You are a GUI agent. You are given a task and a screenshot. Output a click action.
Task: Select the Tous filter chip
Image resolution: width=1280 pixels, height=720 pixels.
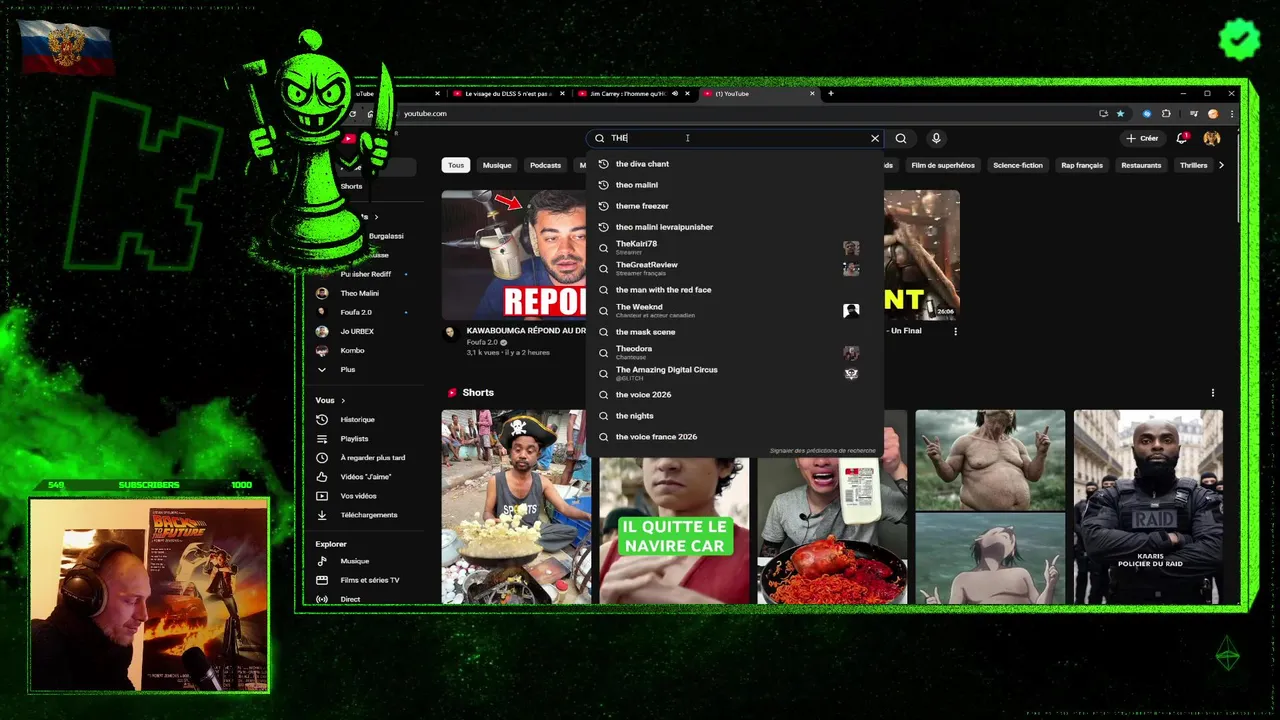click(456, 165)
